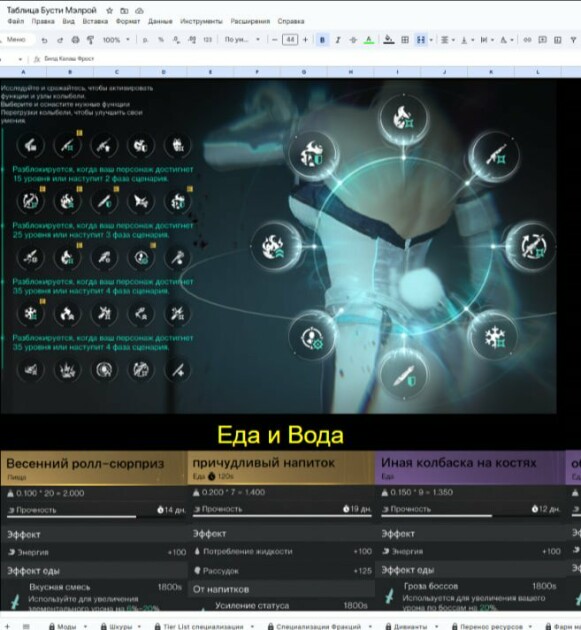
Task: Add a new sheet with plus
Action: click(x=6, y=626)
